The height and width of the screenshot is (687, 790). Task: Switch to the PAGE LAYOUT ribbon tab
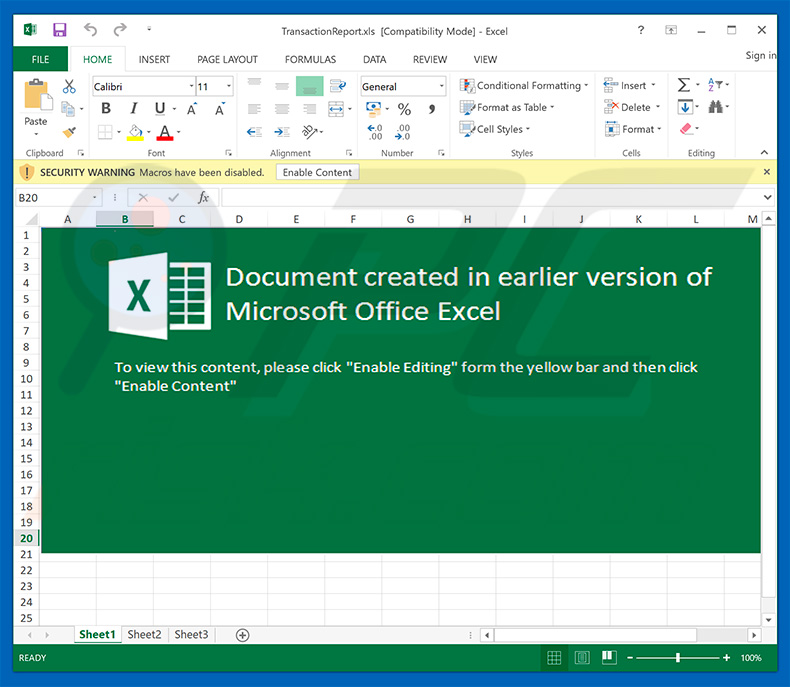point(227,59)
